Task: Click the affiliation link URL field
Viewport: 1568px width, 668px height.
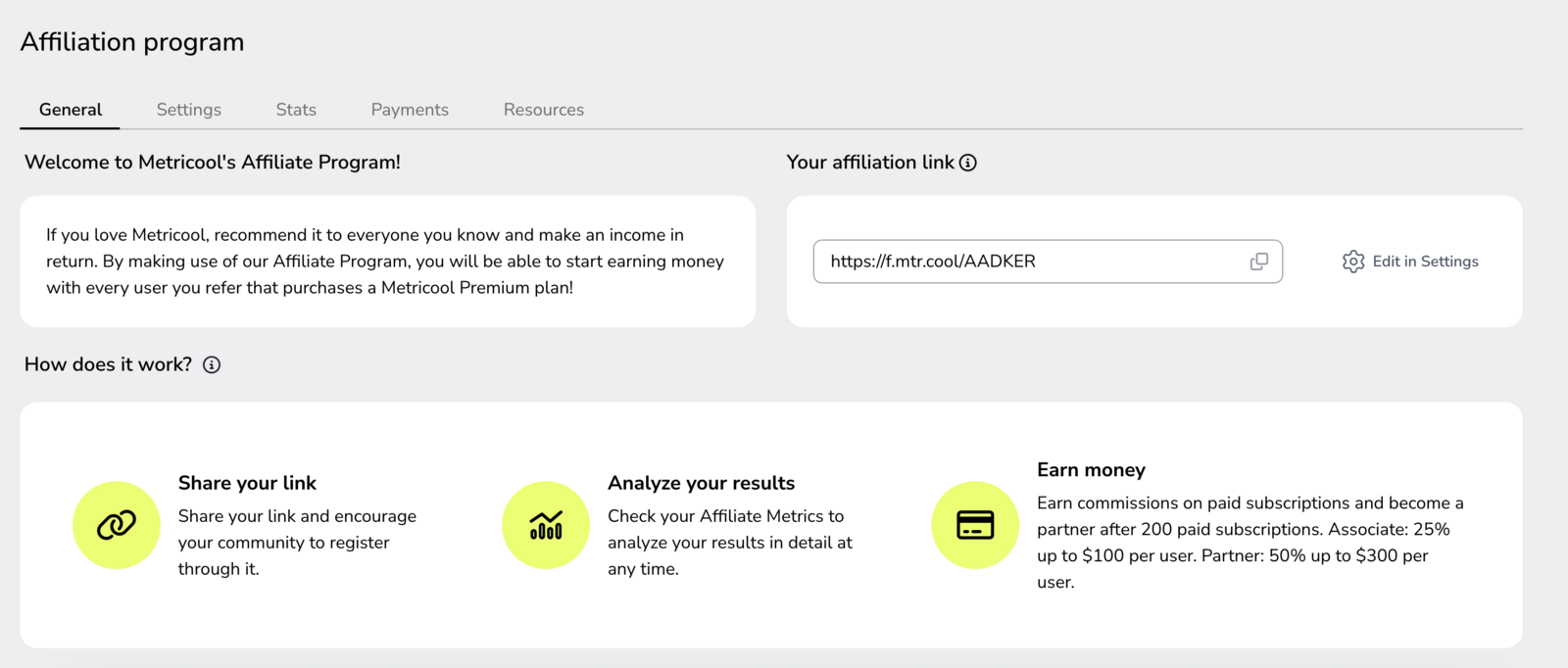Action: (x=1048, y=262)
